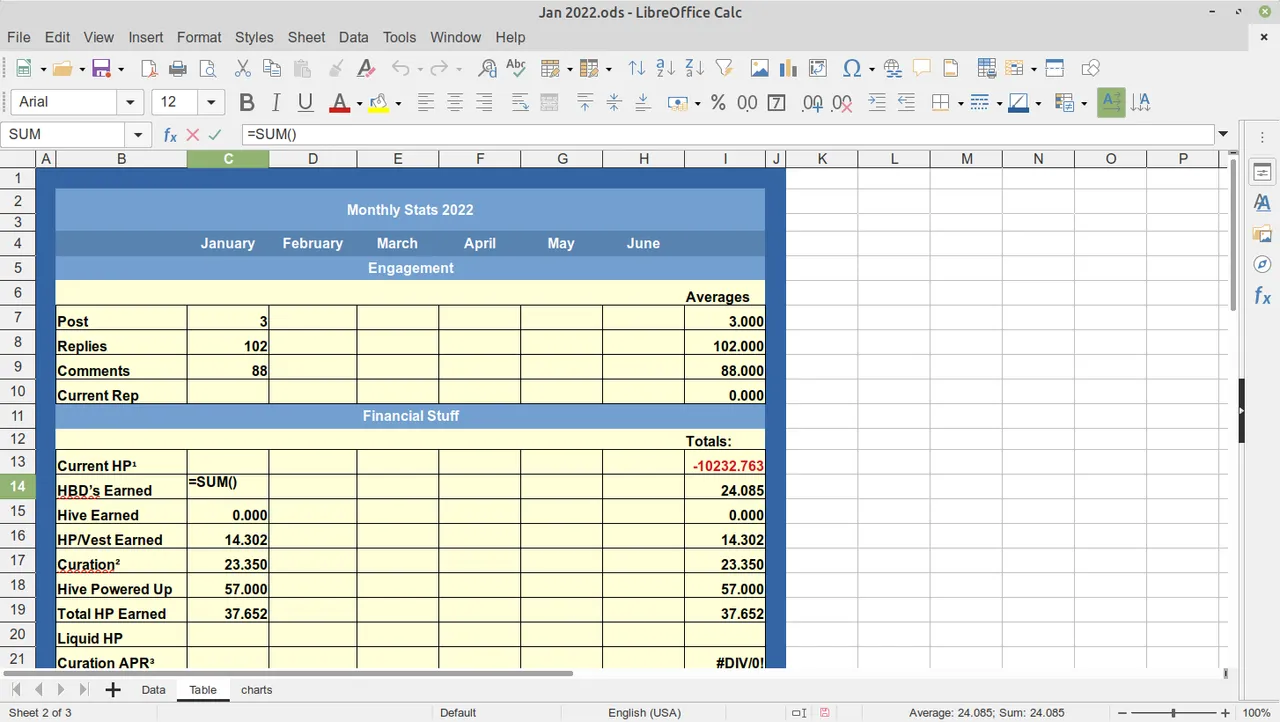Open the Tools menu

click(x=399, y=37)
